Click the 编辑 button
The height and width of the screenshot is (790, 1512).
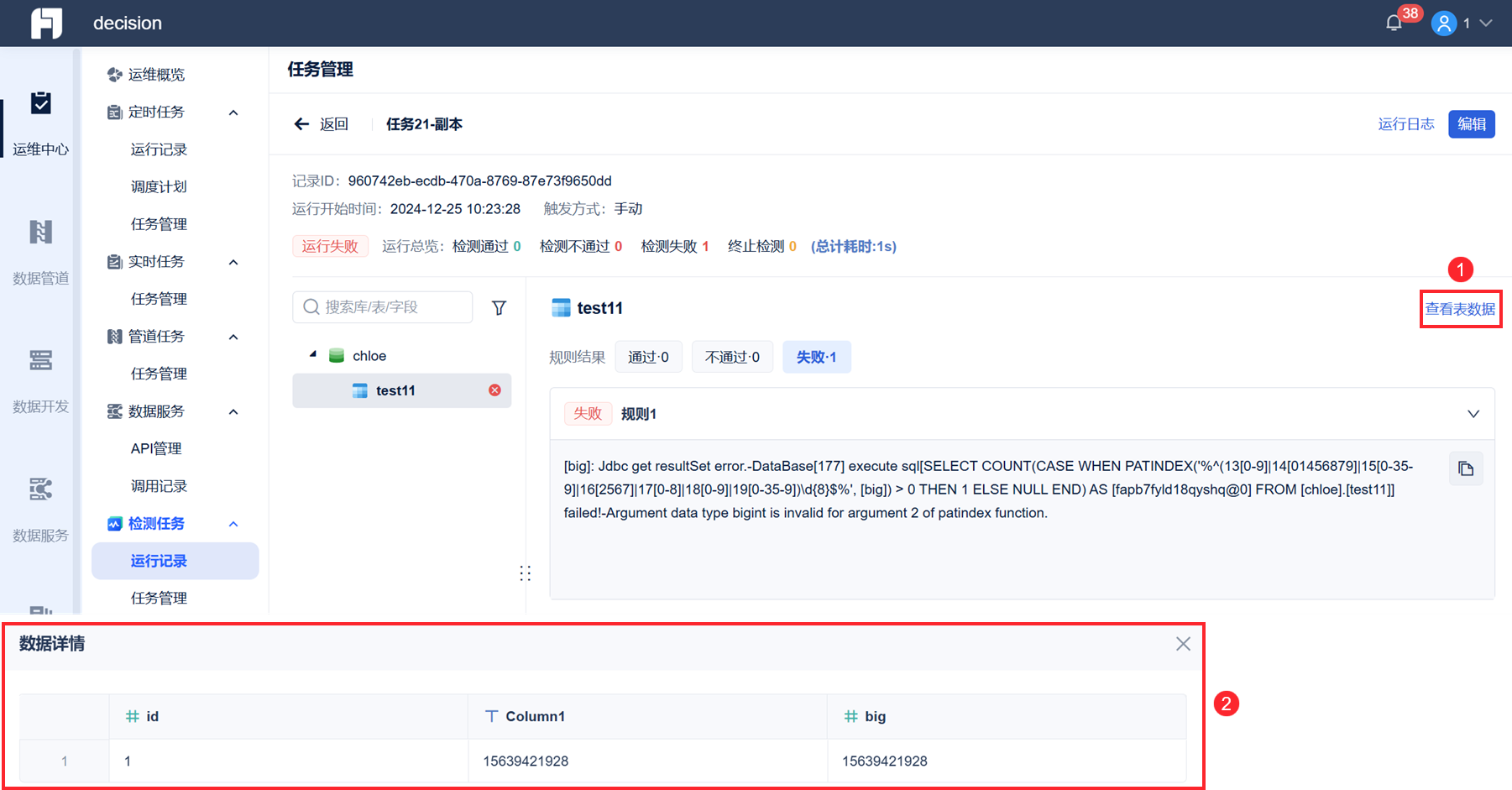click(1472, 124)
